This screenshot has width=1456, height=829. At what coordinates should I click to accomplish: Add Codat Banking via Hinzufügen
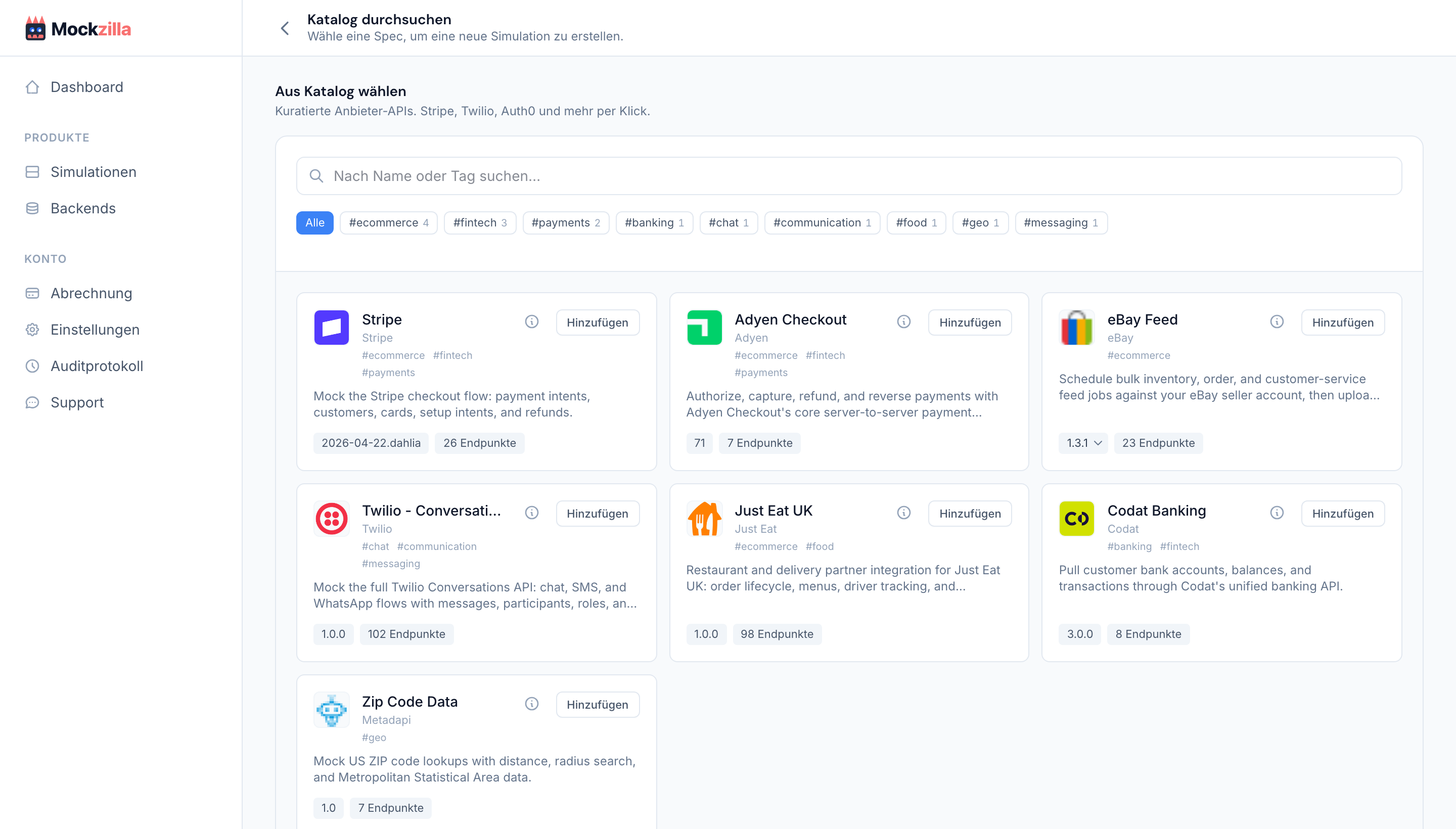[x=1343, y=514]
